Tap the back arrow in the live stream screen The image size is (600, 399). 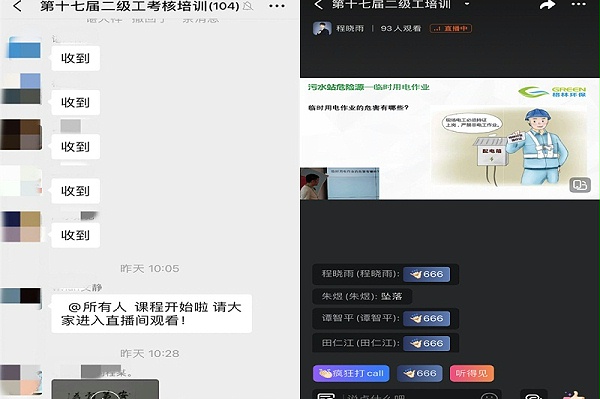[318, 5]
